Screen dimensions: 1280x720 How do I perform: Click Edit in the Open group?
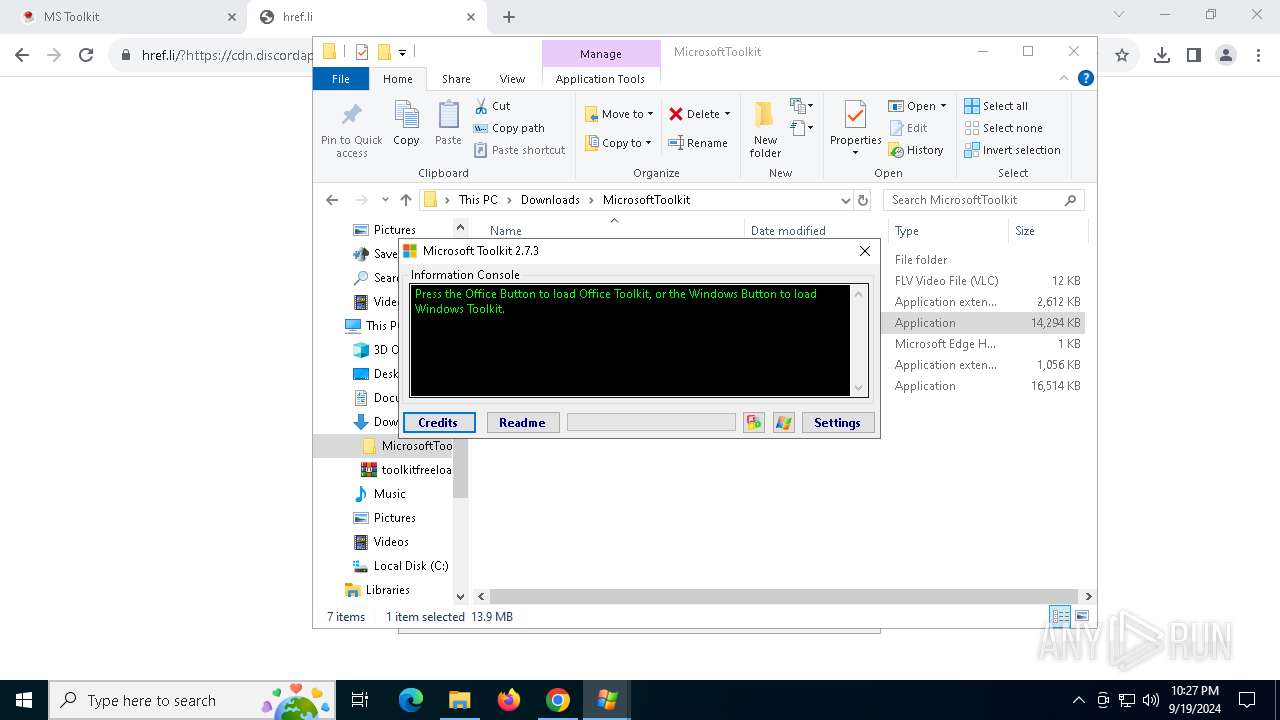coord(908,128)
